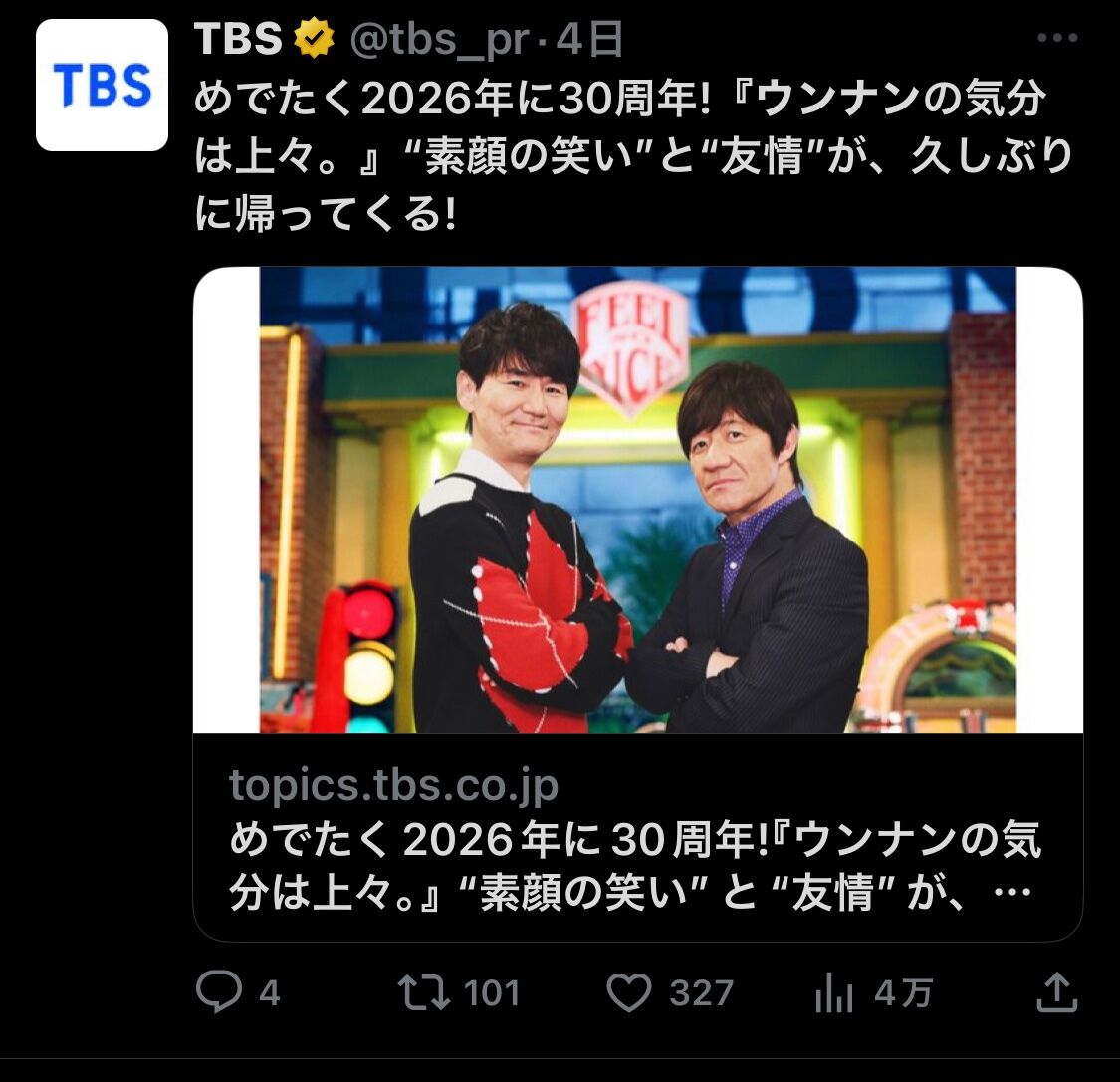Click the view count 4万
Screen dimensions: 1120x1082
tap(904, 993)
